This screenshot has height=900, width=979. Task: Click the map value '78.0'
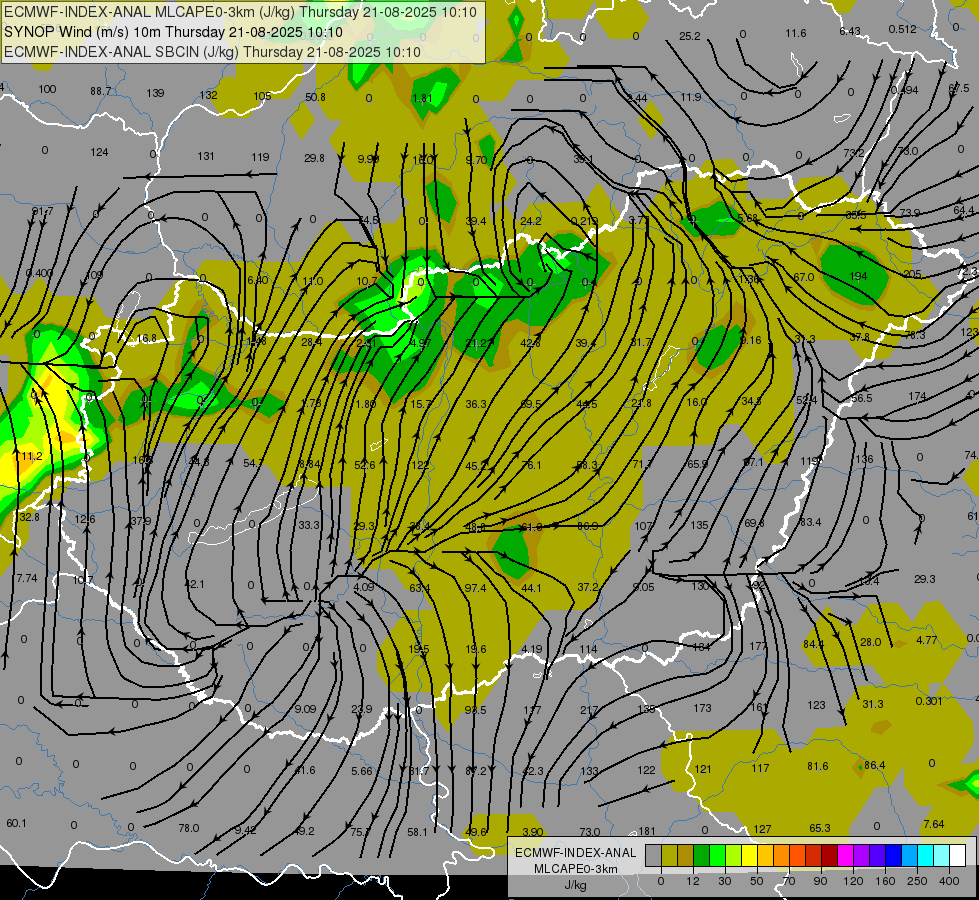coord(189,828)
